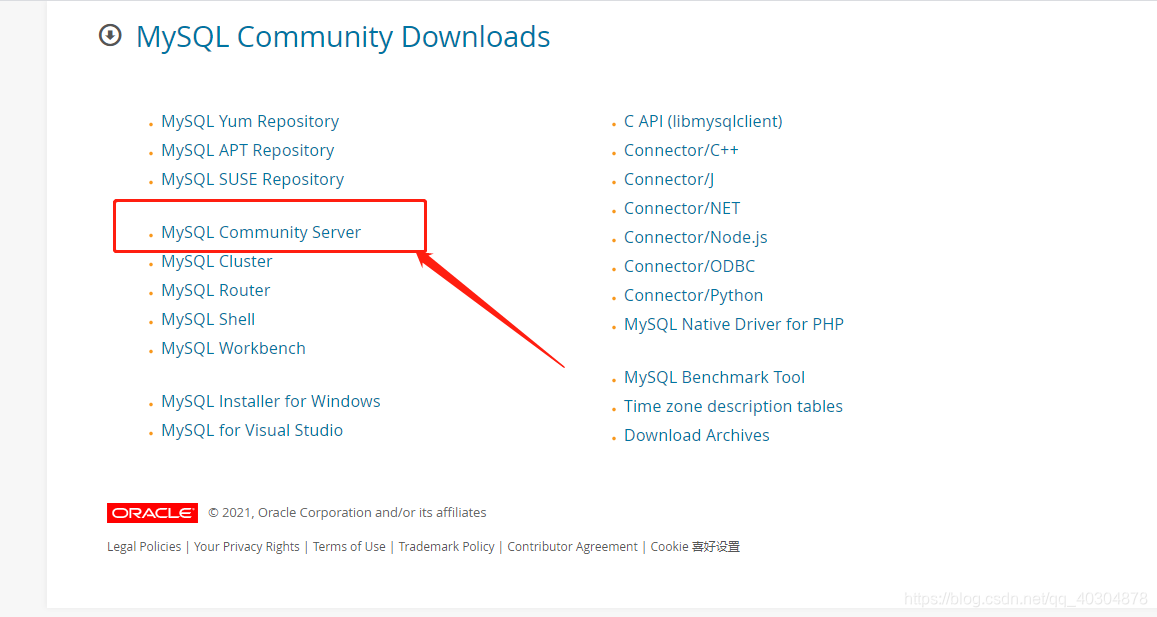Viewport: 1157px width, 617px height.
Task: Open Cookie 喜好设置 preferences
Action: click(695, 547)
